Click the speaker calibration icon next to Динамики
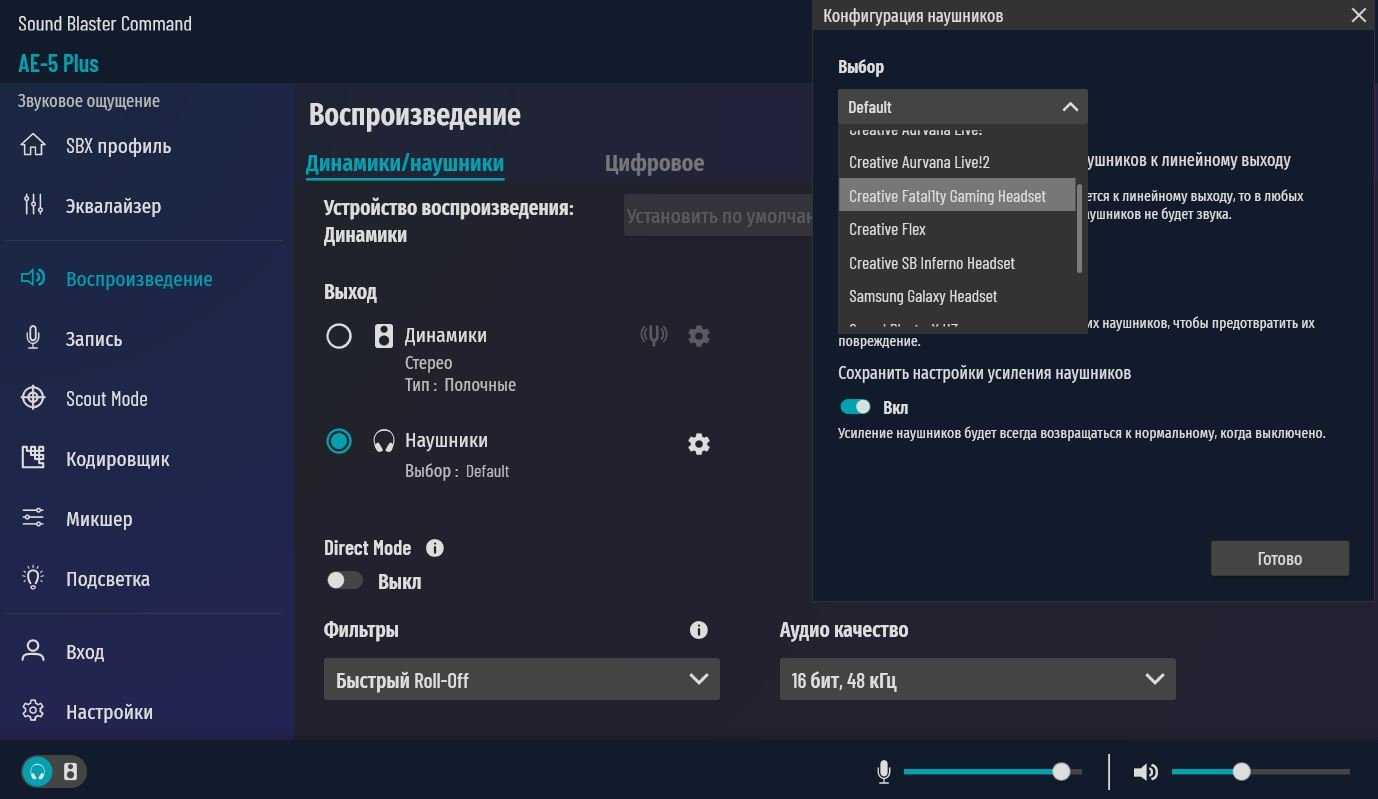The height and width of the screenshot is (799, 1378). point(653,336)
